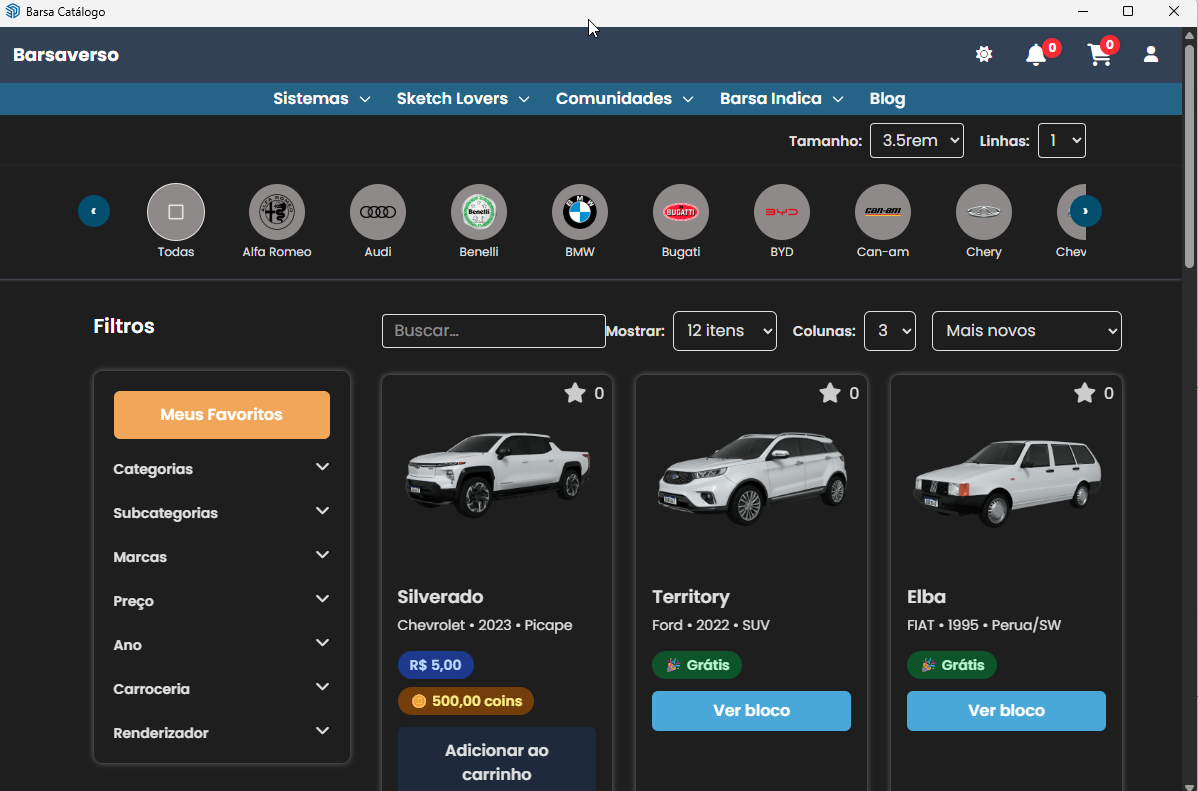Open the settings gear icon
Screen dimensions: 1198x791
(x=984, y=55)
